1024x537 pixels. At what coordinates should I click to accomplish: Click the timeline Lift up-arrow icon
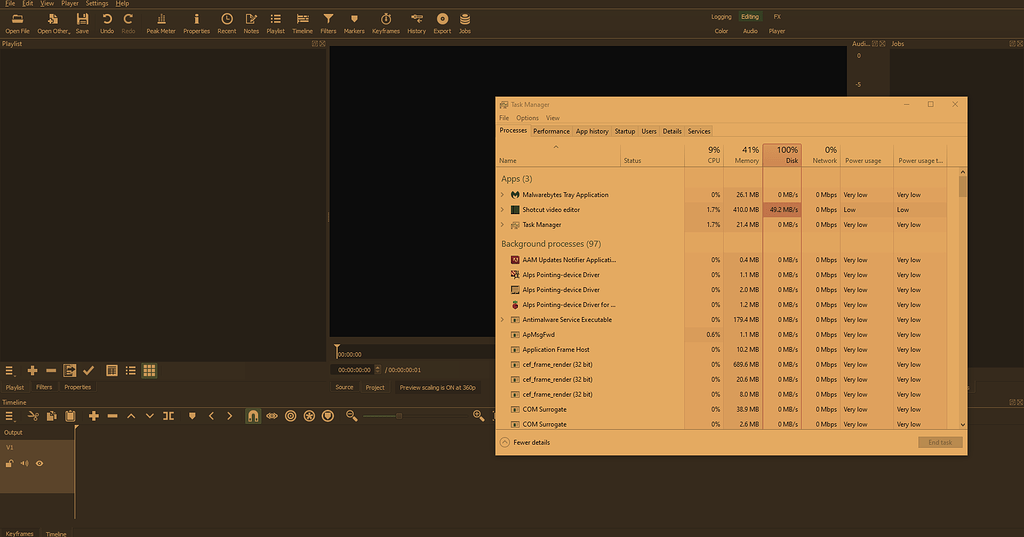pyautogui.click(x=131, y=416)
